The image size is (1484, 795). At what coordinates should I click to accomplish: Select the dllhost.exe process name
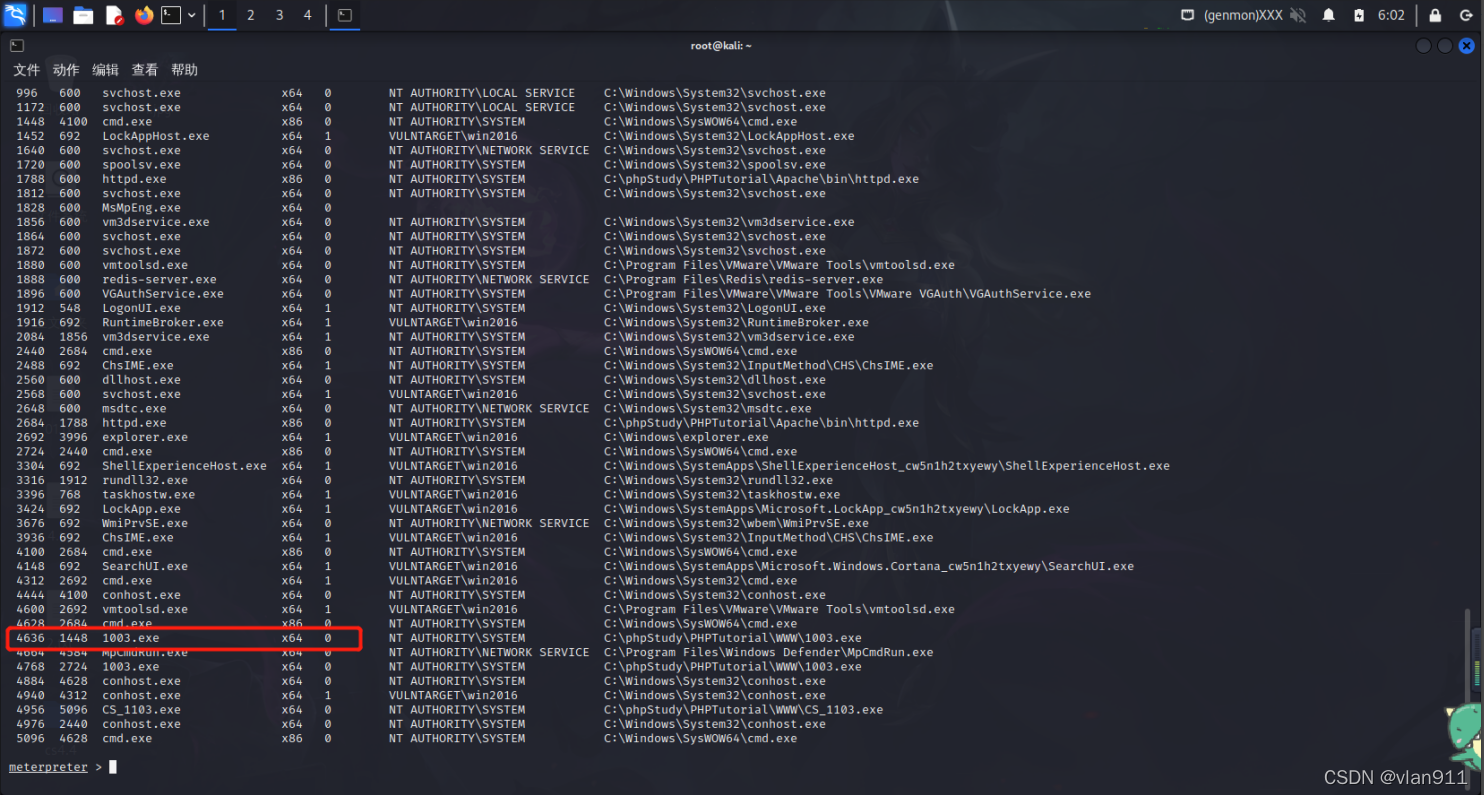coord(141,380)
